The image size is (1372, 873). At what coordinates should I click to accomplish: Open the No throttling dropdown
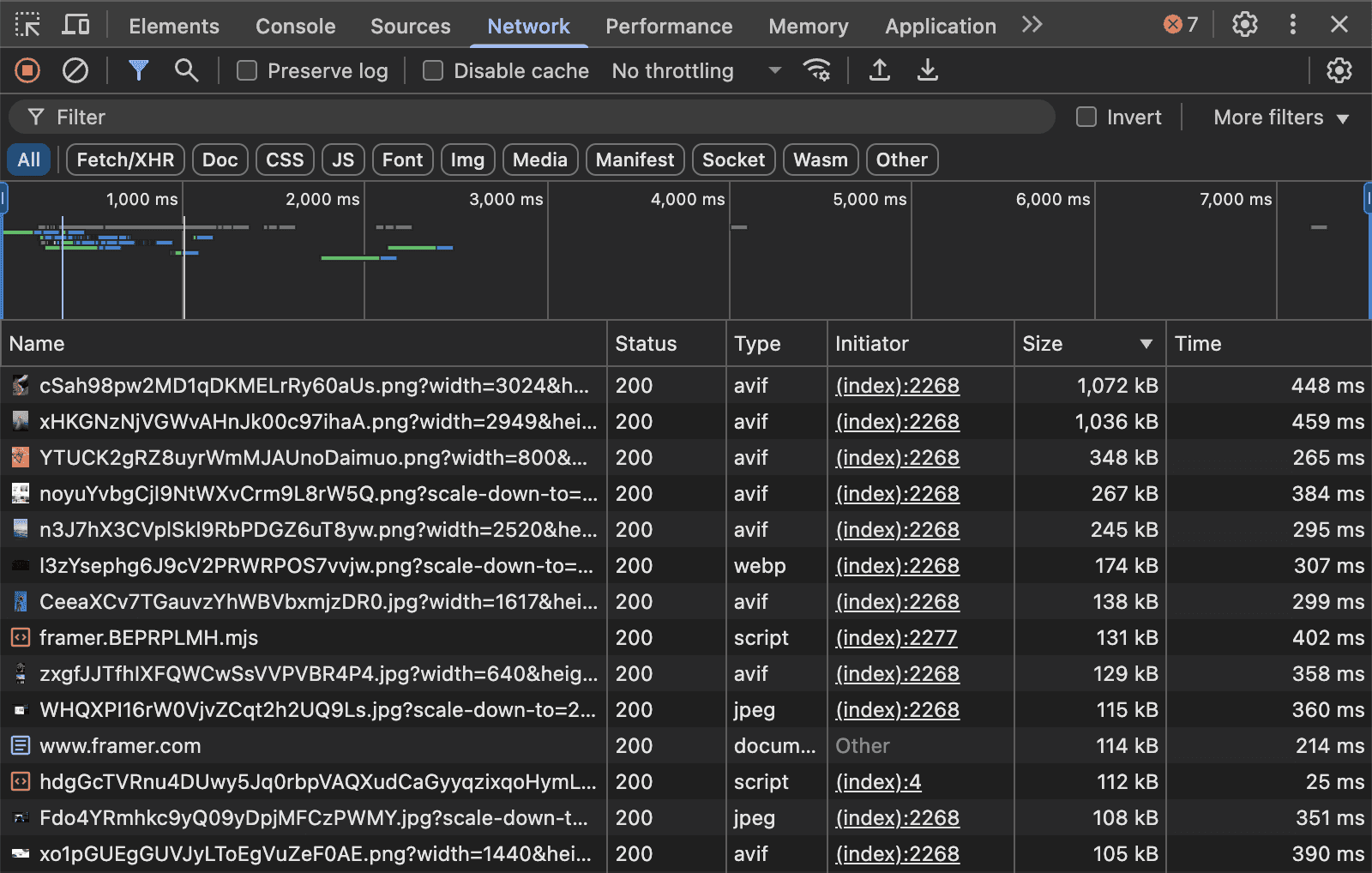[x=693, y=70]
